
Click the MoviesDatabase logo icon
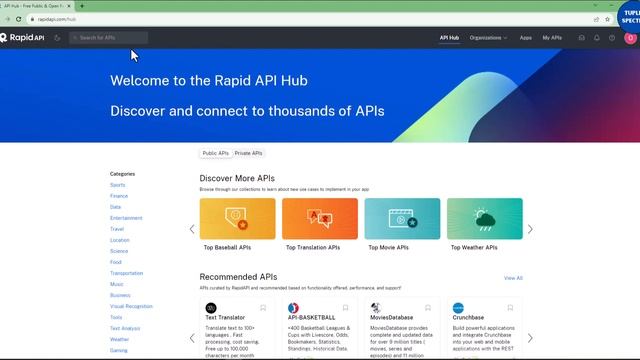pos(376,308)
